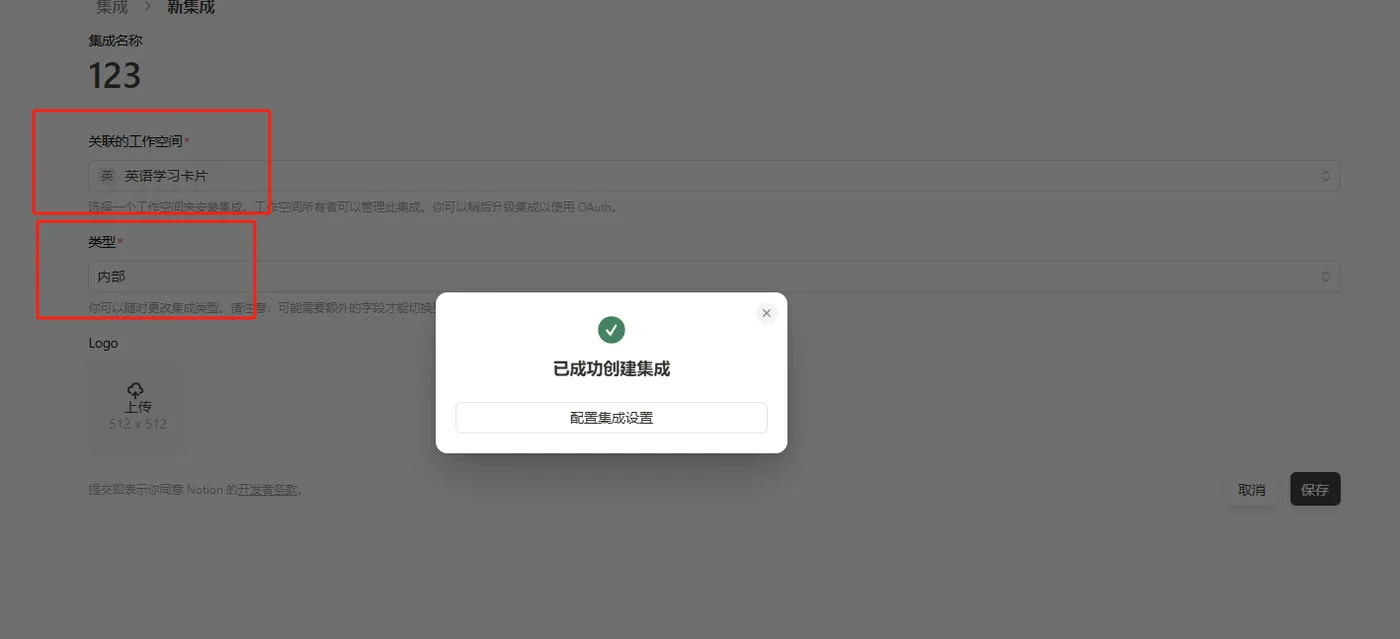Click the cloud upload icon

pos(136,390)
